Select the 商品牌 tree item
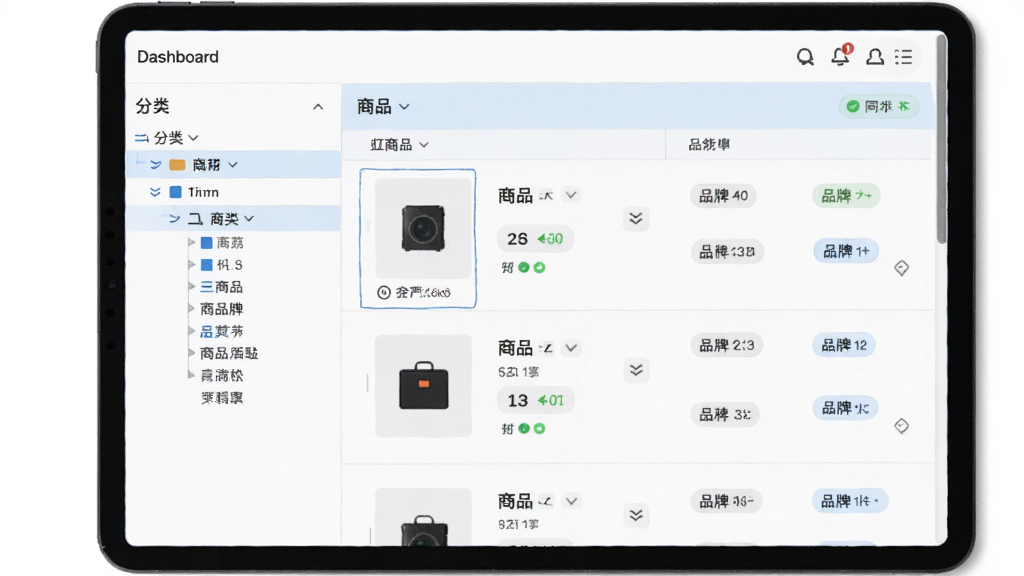This screenshot has height=576, width=1024. point(221,309)
